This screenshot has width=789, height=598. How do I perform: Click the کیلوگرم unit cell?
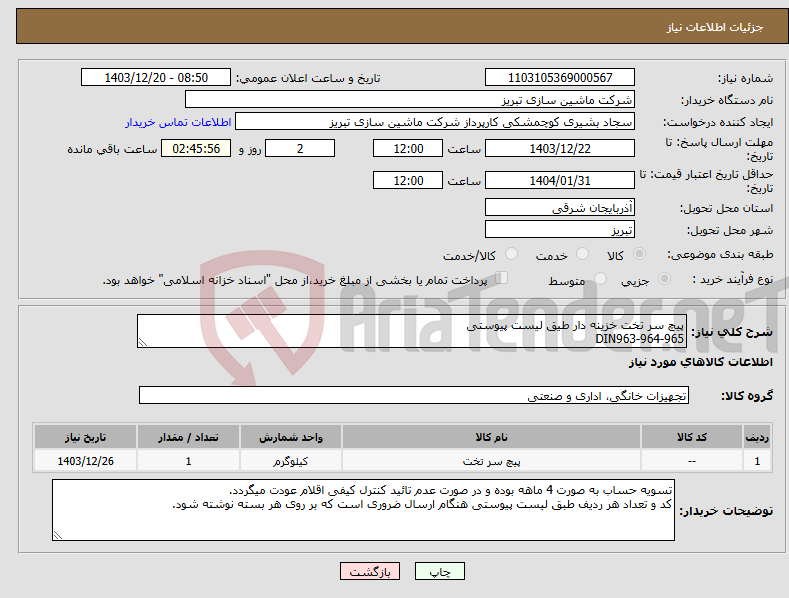tap(291, 461)
